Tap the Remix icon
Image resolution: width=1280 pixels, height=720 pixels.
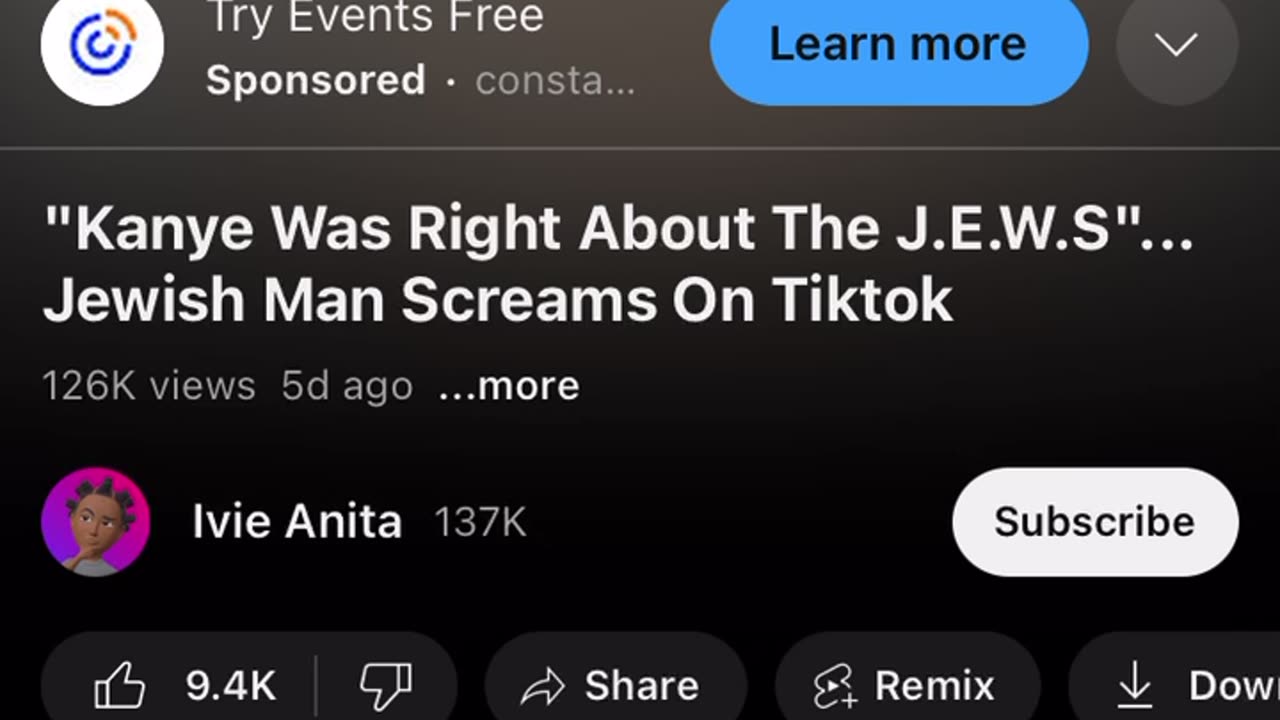833,687
